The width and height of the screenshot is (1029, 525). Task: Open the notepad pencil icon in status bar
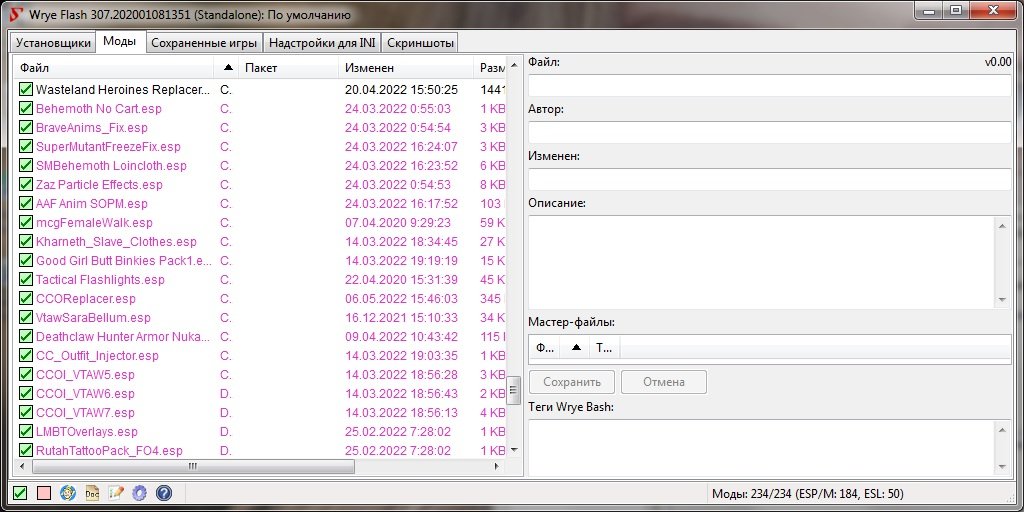pos(116,493)
